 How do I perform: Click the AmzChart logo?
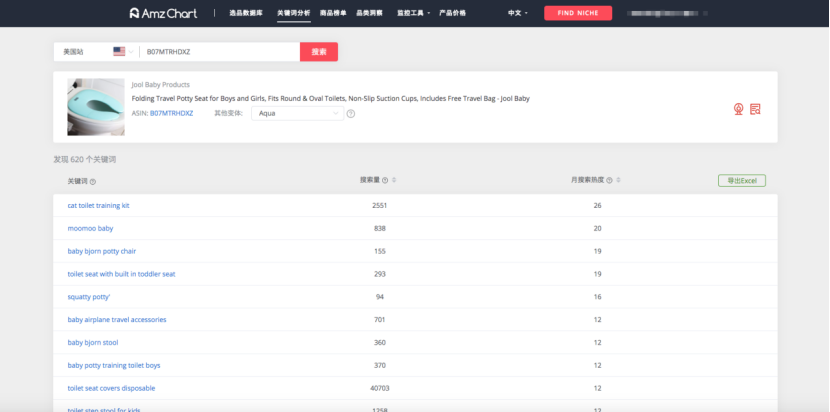pyautogui.click(x=163, y=13)
